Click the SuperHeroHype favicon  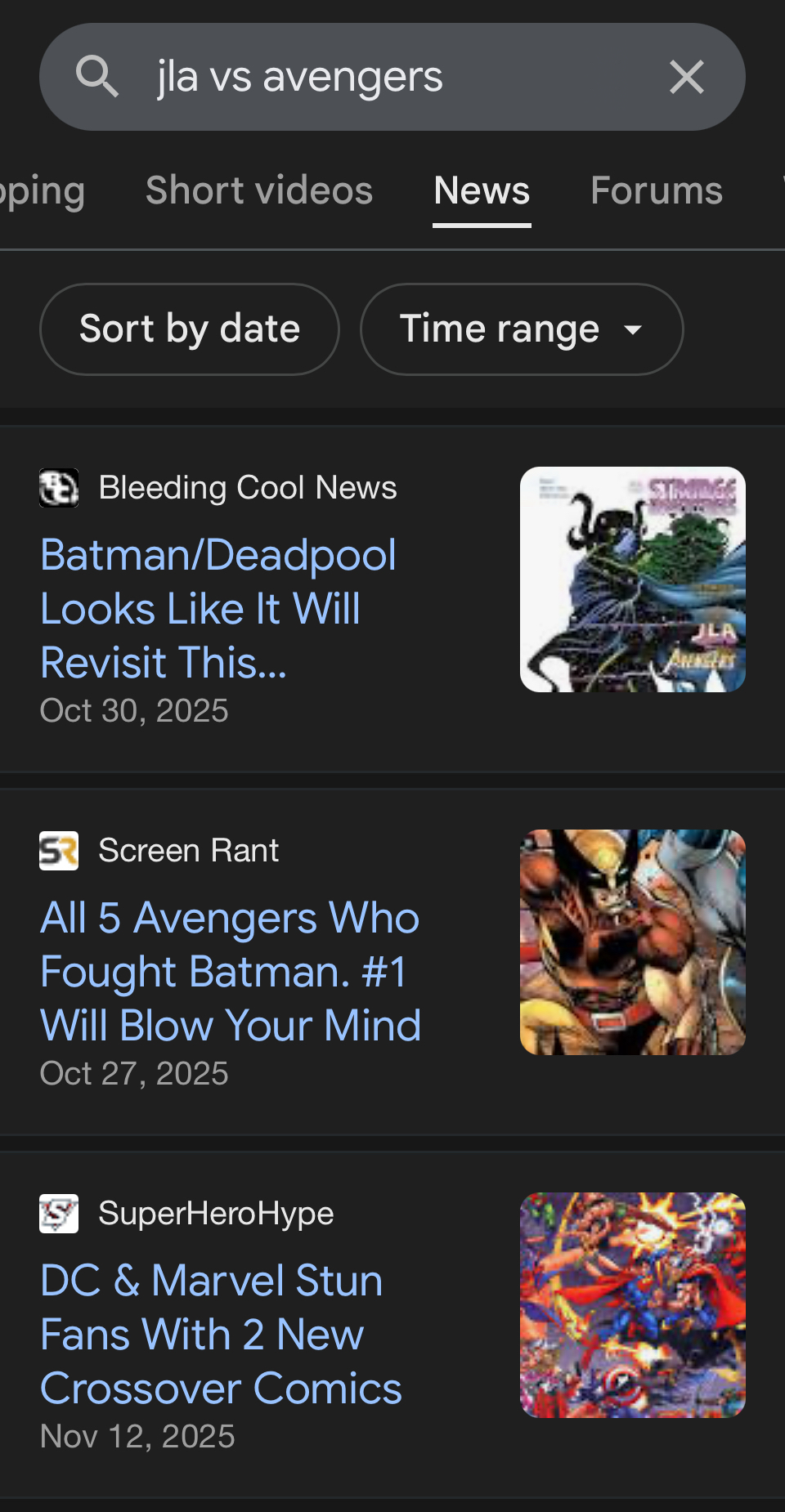(59, 1214)
